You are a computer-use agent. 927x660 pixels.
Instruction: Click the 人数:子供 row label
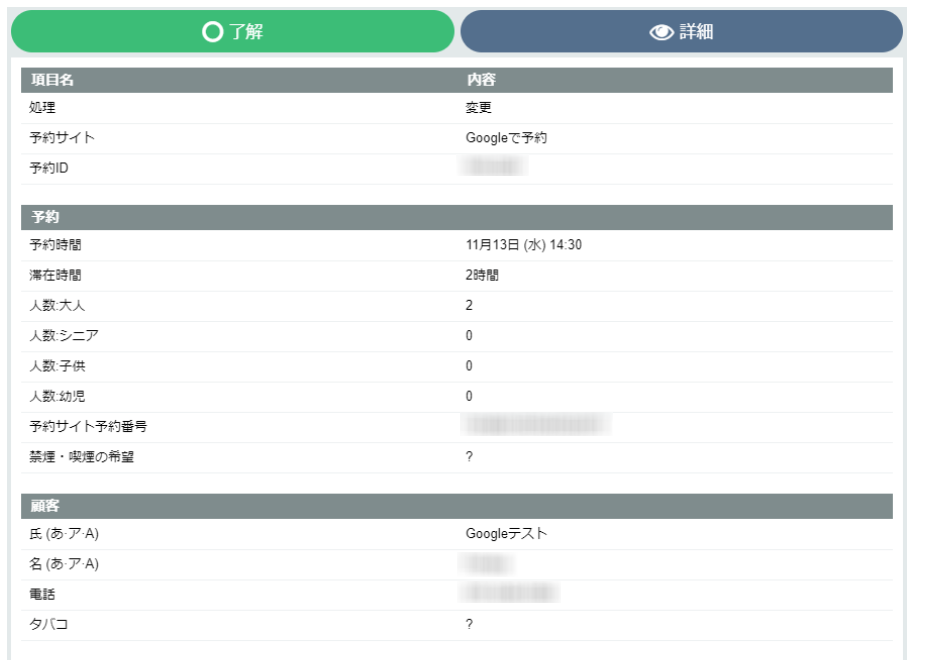click(x=57, y=366)
